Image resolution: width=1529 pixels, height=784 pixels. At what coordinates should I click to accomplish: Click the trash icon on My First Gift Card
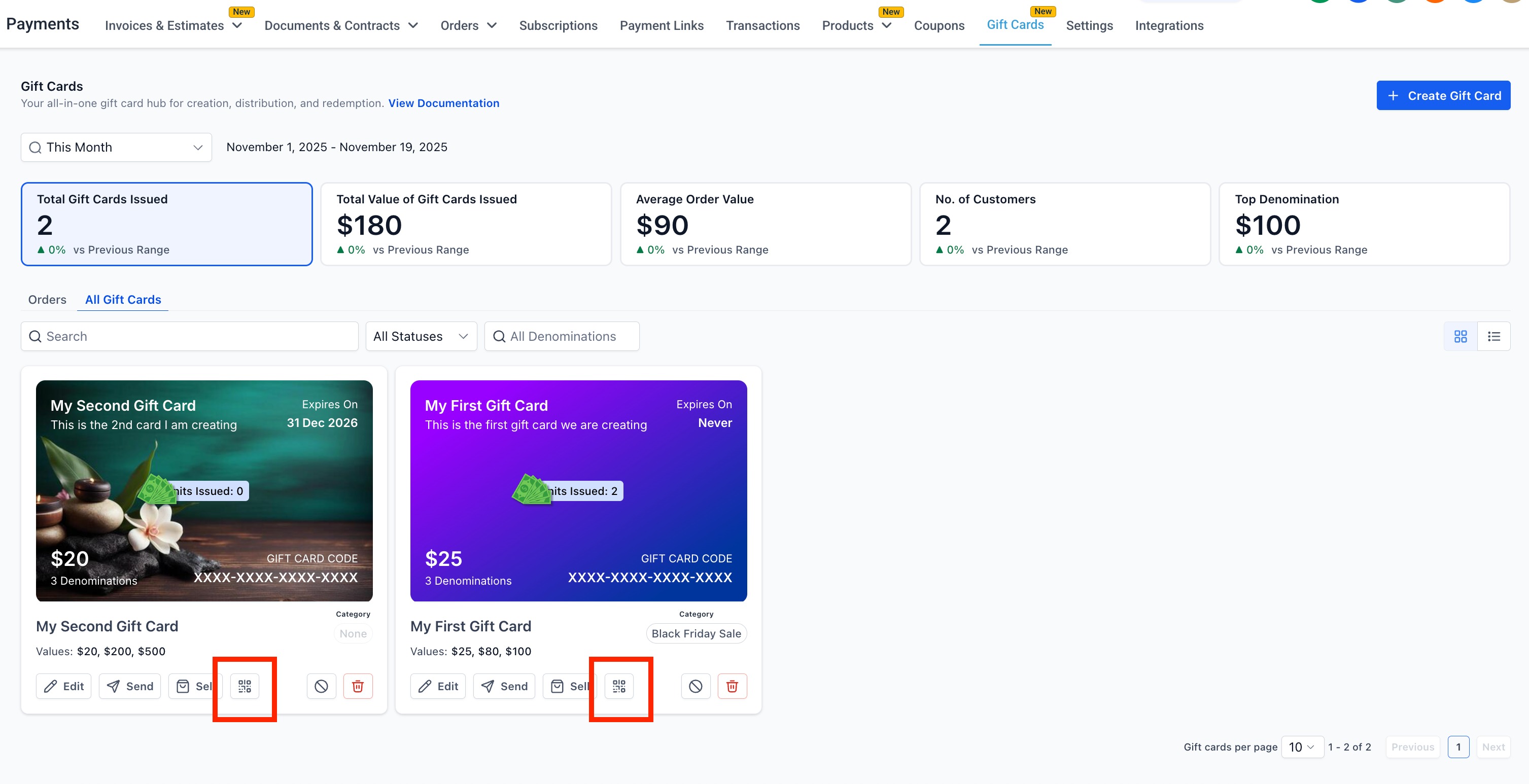click(732, 686)
